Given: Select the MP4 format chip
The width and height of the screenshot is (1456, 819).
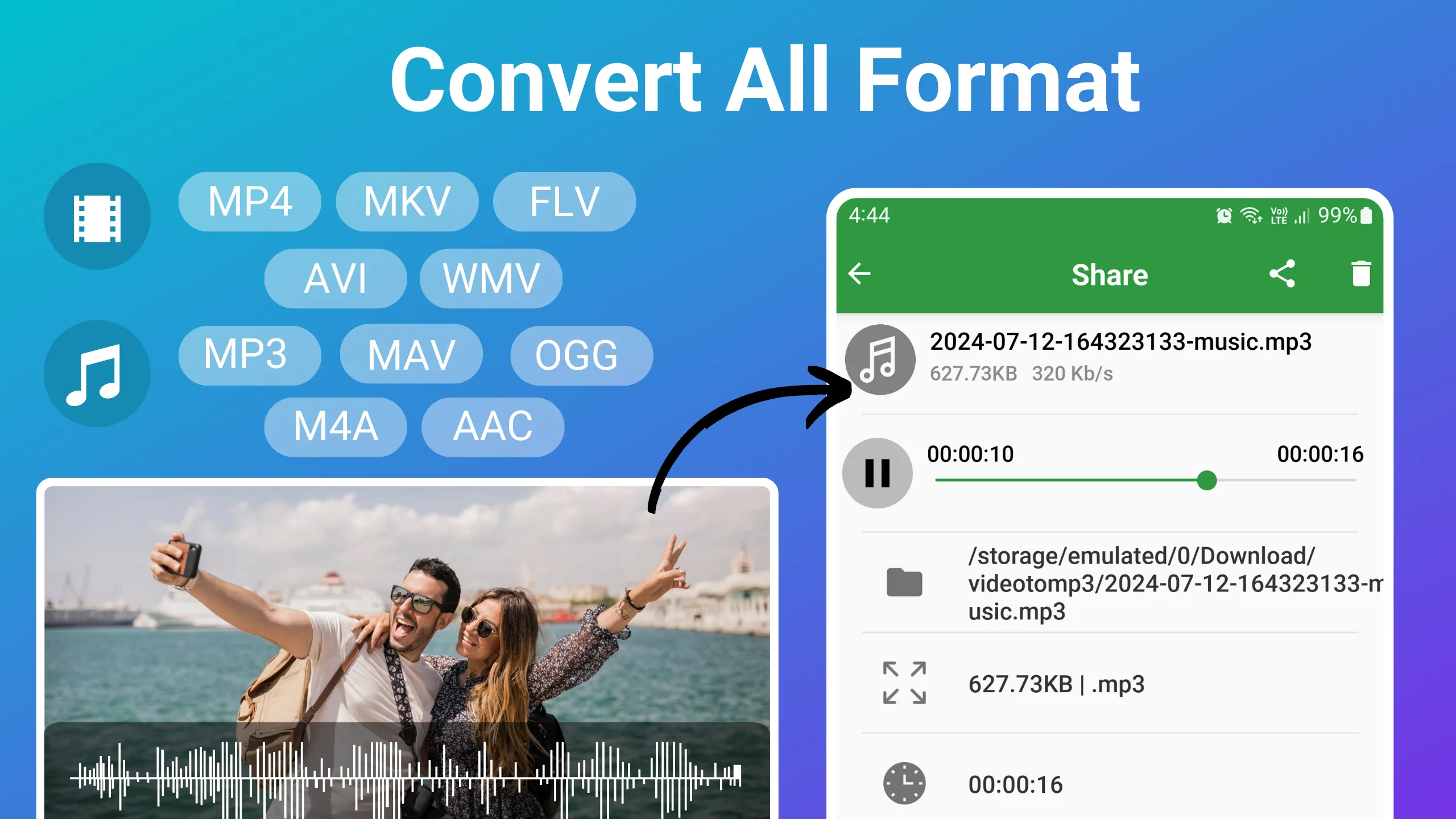Looking at the screenshot, I should click(250, 201).
